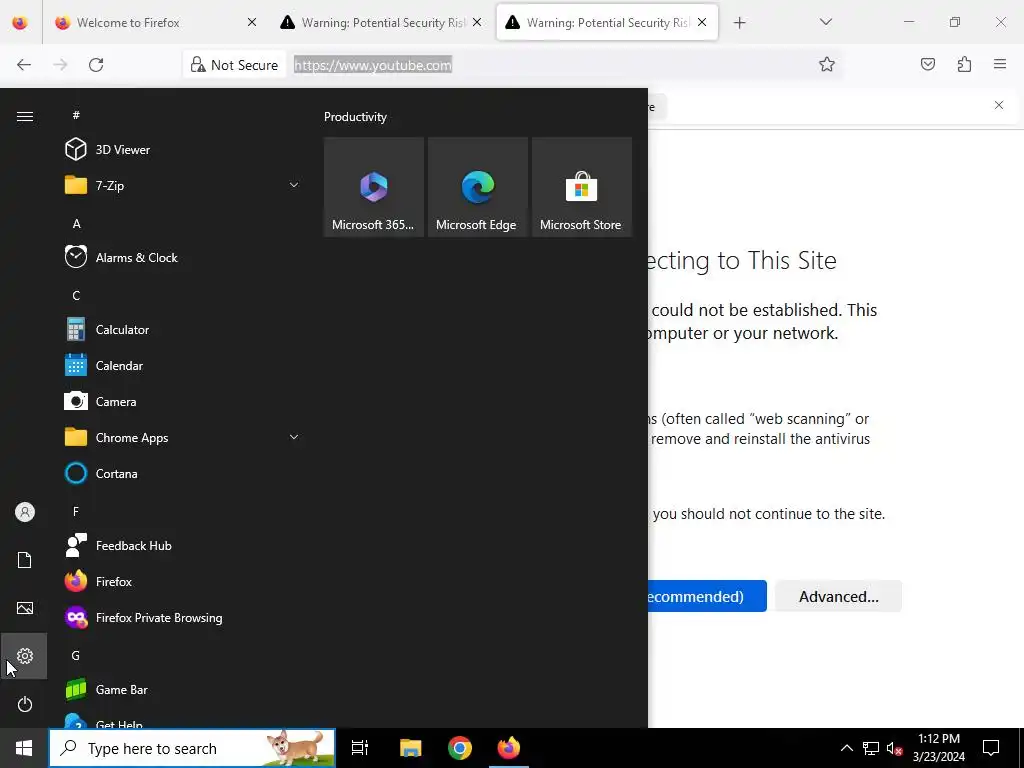1024x768 pixels.
Task: Expand the Start menu hamburger
Action: pos(25,116)
